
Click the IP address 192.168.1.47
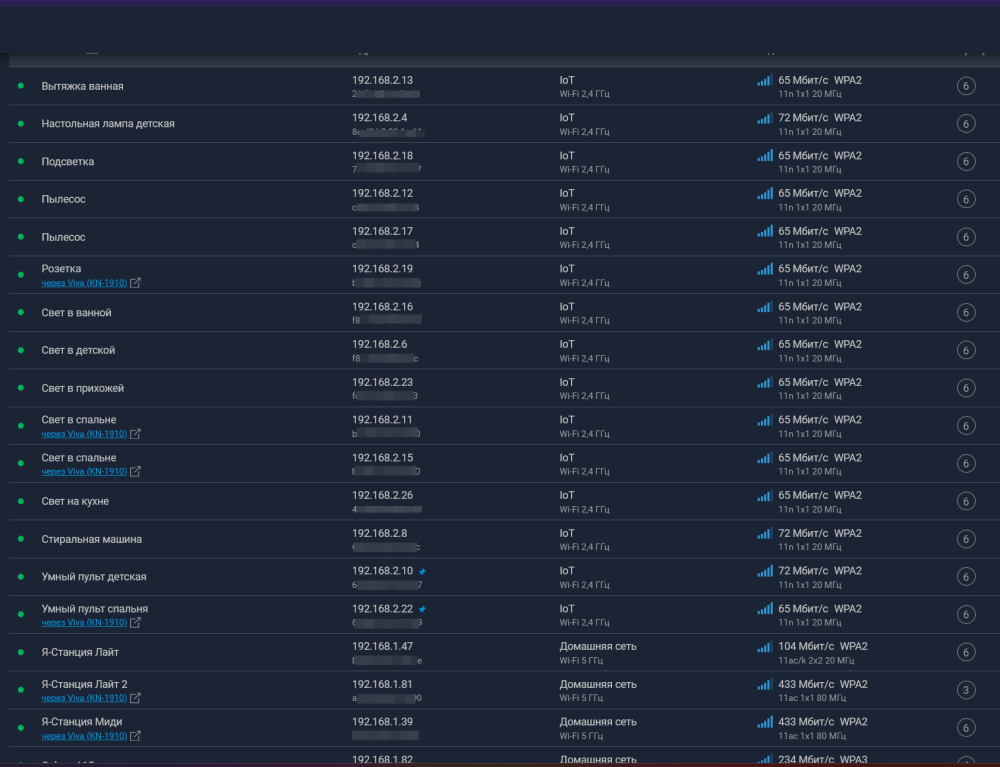pos(382,646)
